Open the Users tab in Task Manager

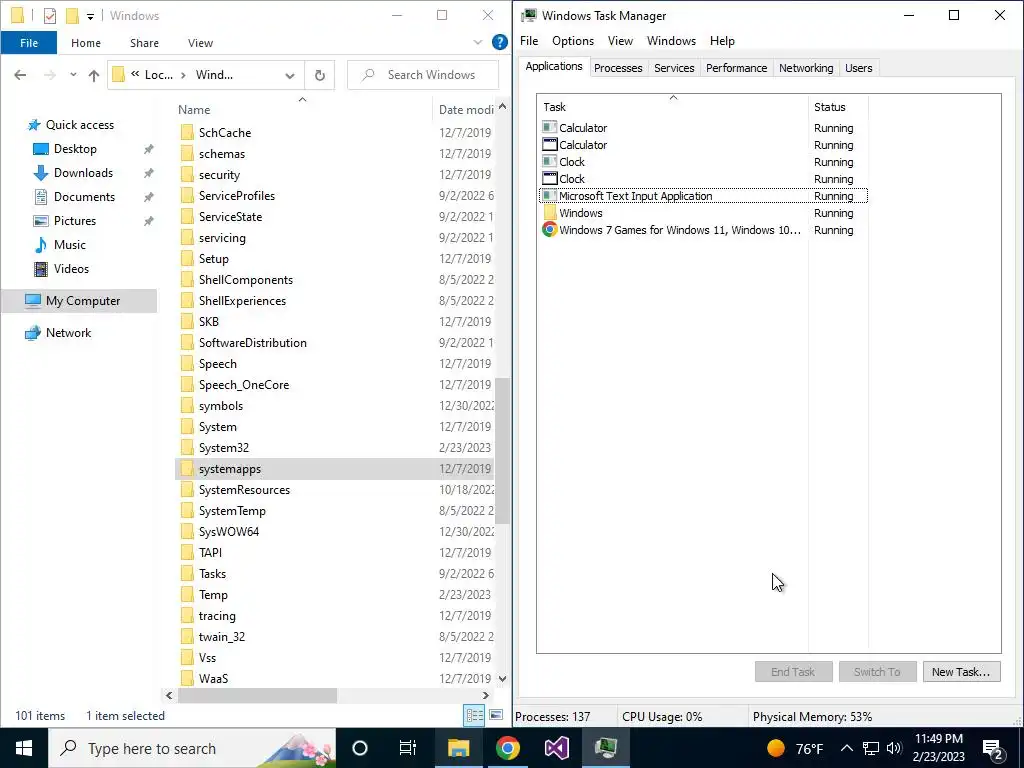click(858, 68)
